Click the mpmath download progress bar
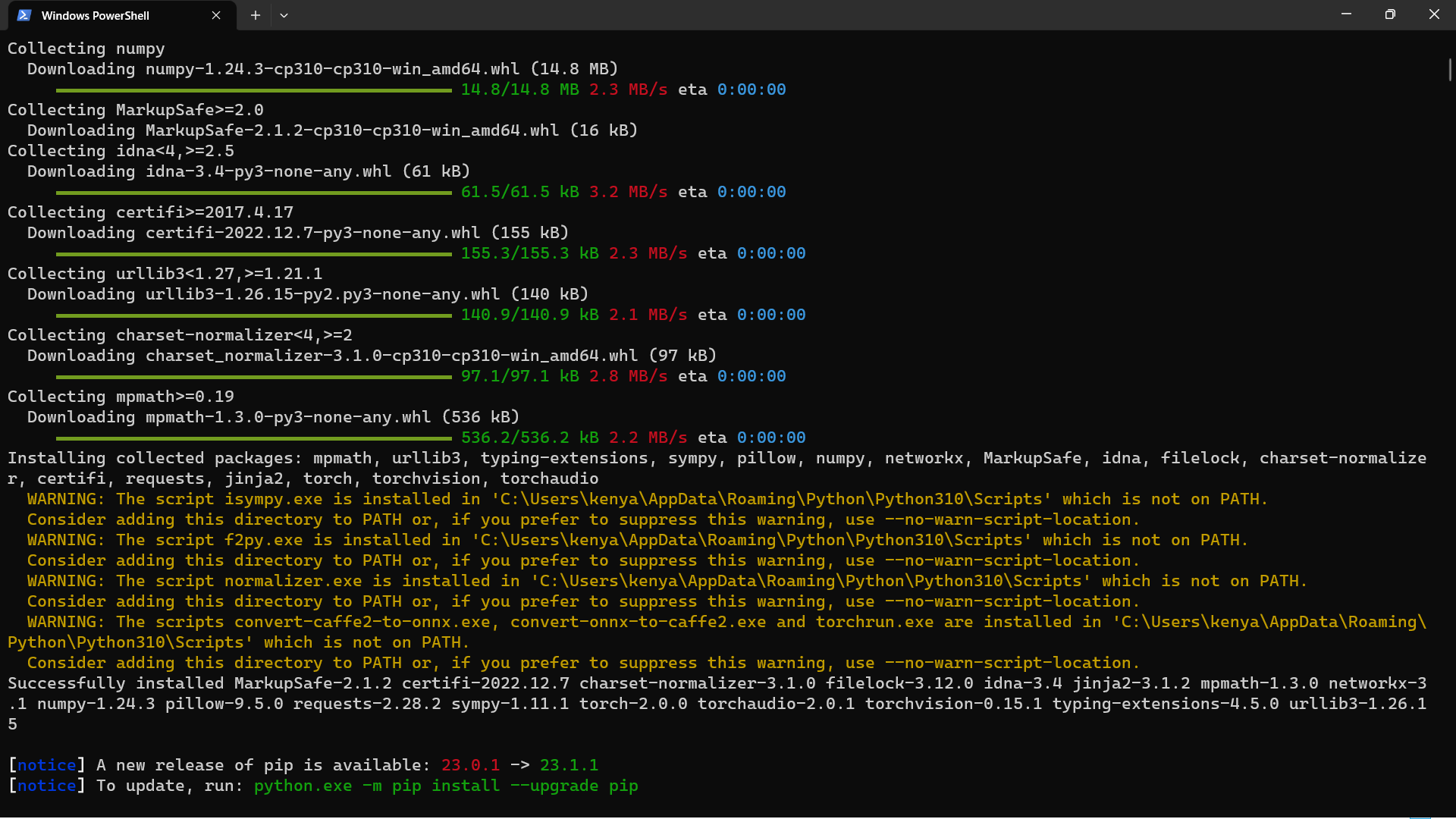This screenshot has width=1456, height=819. [x=253, y=438]
